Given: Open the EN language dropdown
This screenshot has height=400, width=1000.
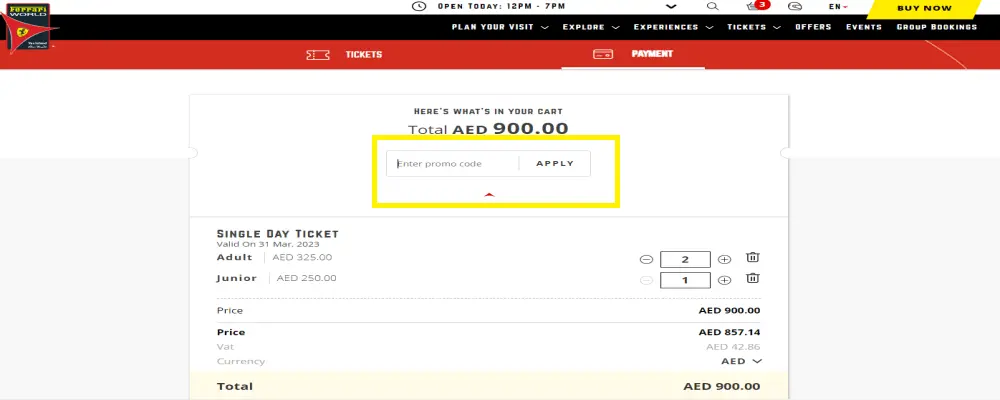Looking at the screenshot, I should 838,7.
